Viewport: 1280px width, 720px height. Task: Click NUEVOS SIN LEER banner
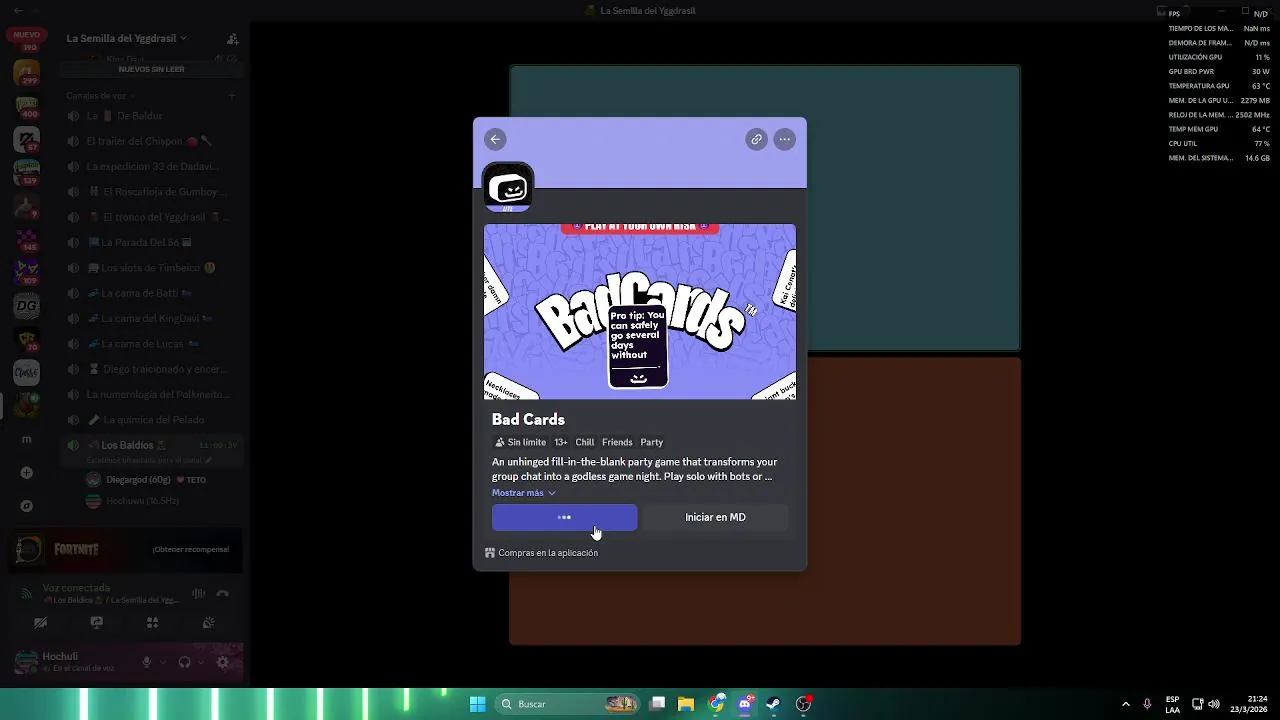152,69
